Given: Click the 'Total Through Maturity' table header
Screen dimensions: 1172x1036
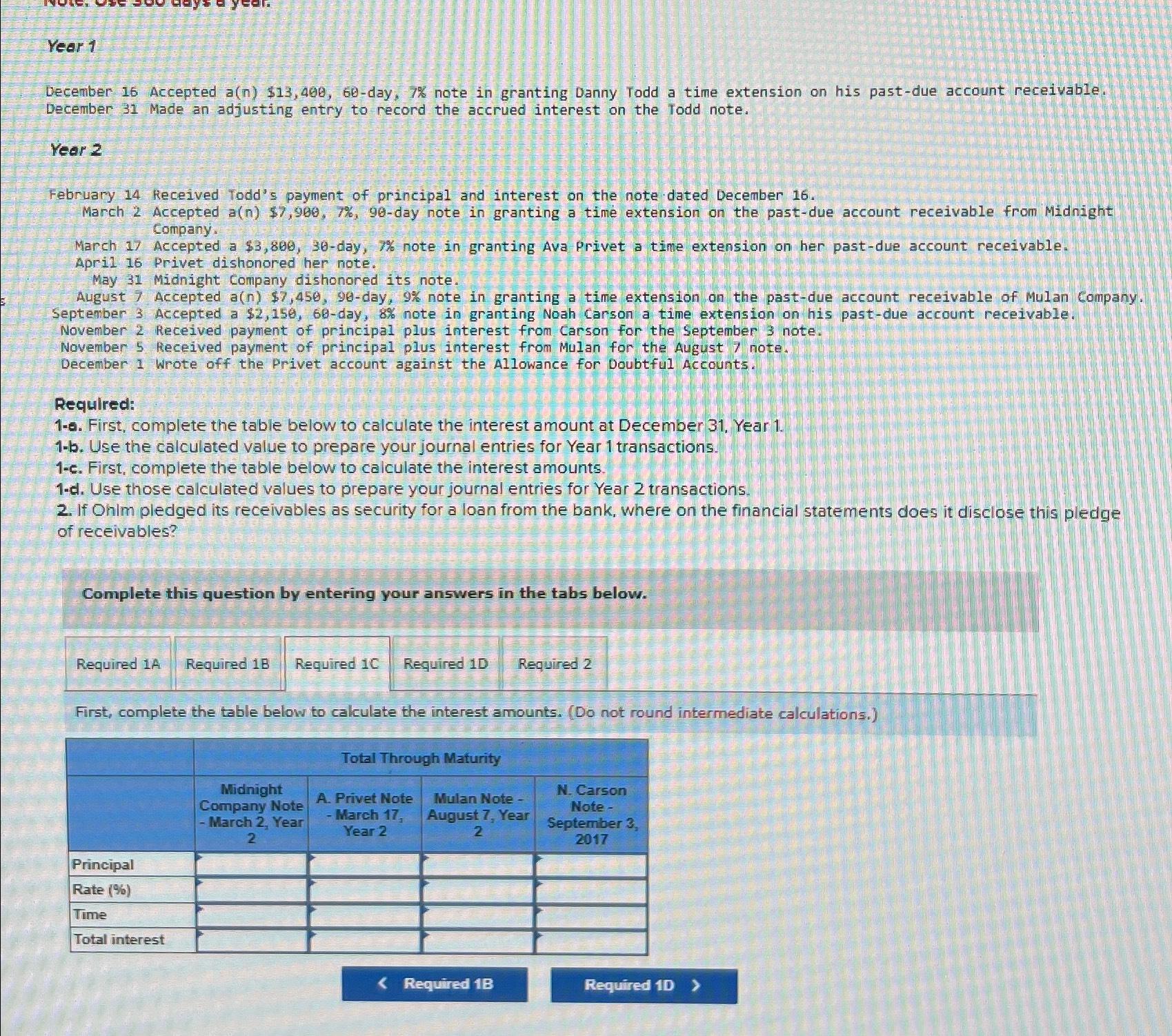Looking at the screenshot, I should [421, 758].
